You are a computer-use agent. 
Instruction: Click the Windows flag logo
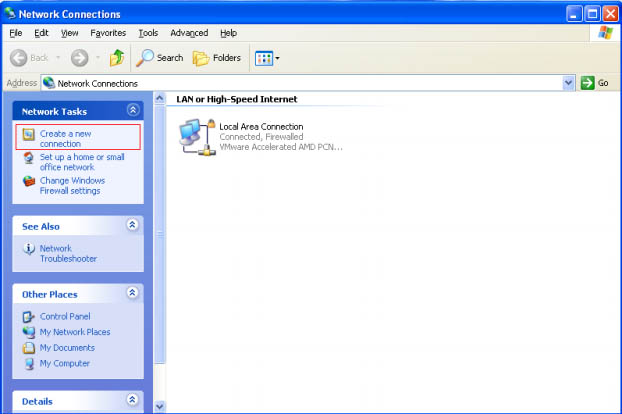click(x=605, y=33)
